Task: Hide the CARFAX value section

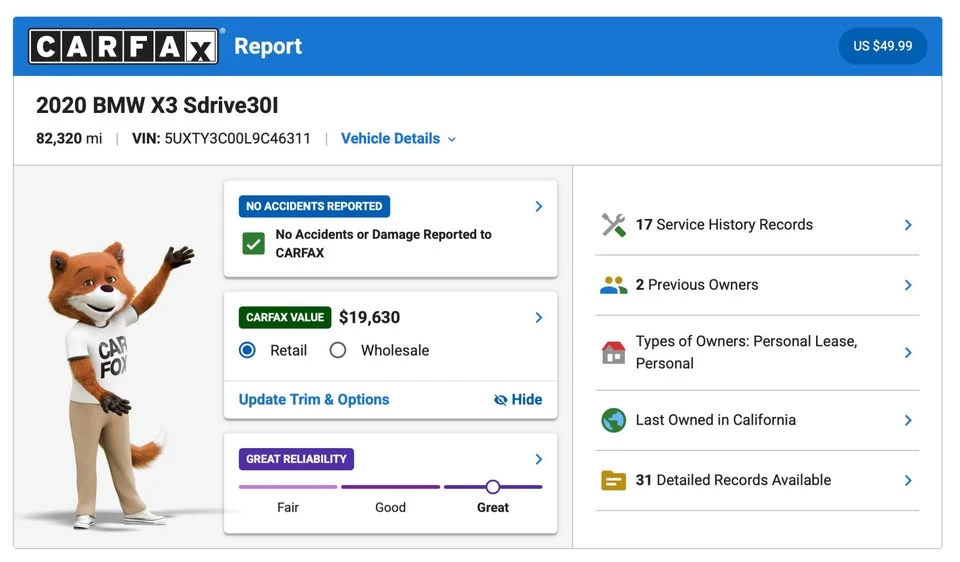Action: (518, 400)
